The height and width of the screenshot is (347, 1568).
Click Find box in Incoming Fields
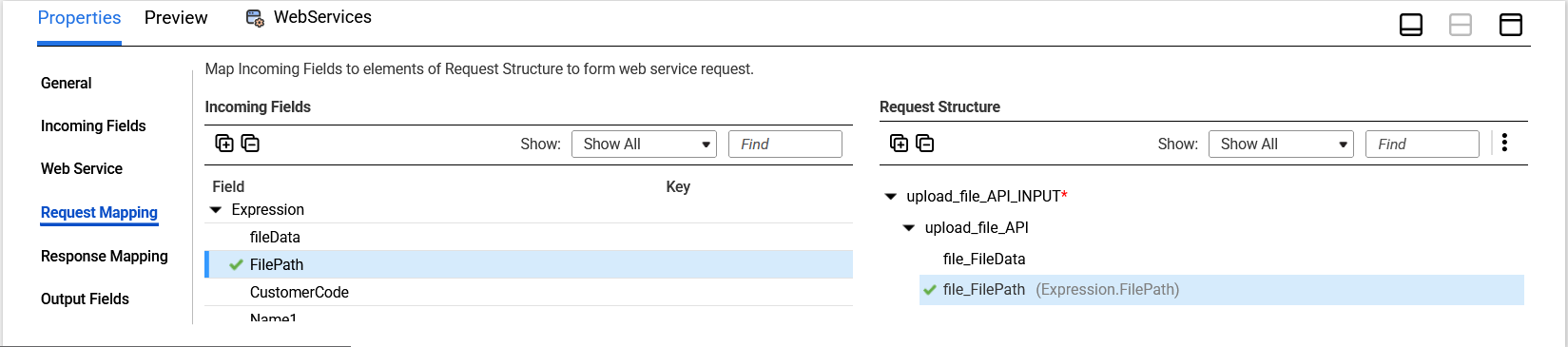pyautogui.click(x=785, y=145)
